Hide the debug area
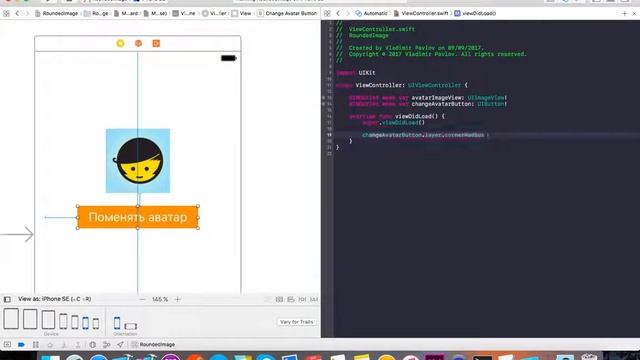 click(x=7, y=345)
